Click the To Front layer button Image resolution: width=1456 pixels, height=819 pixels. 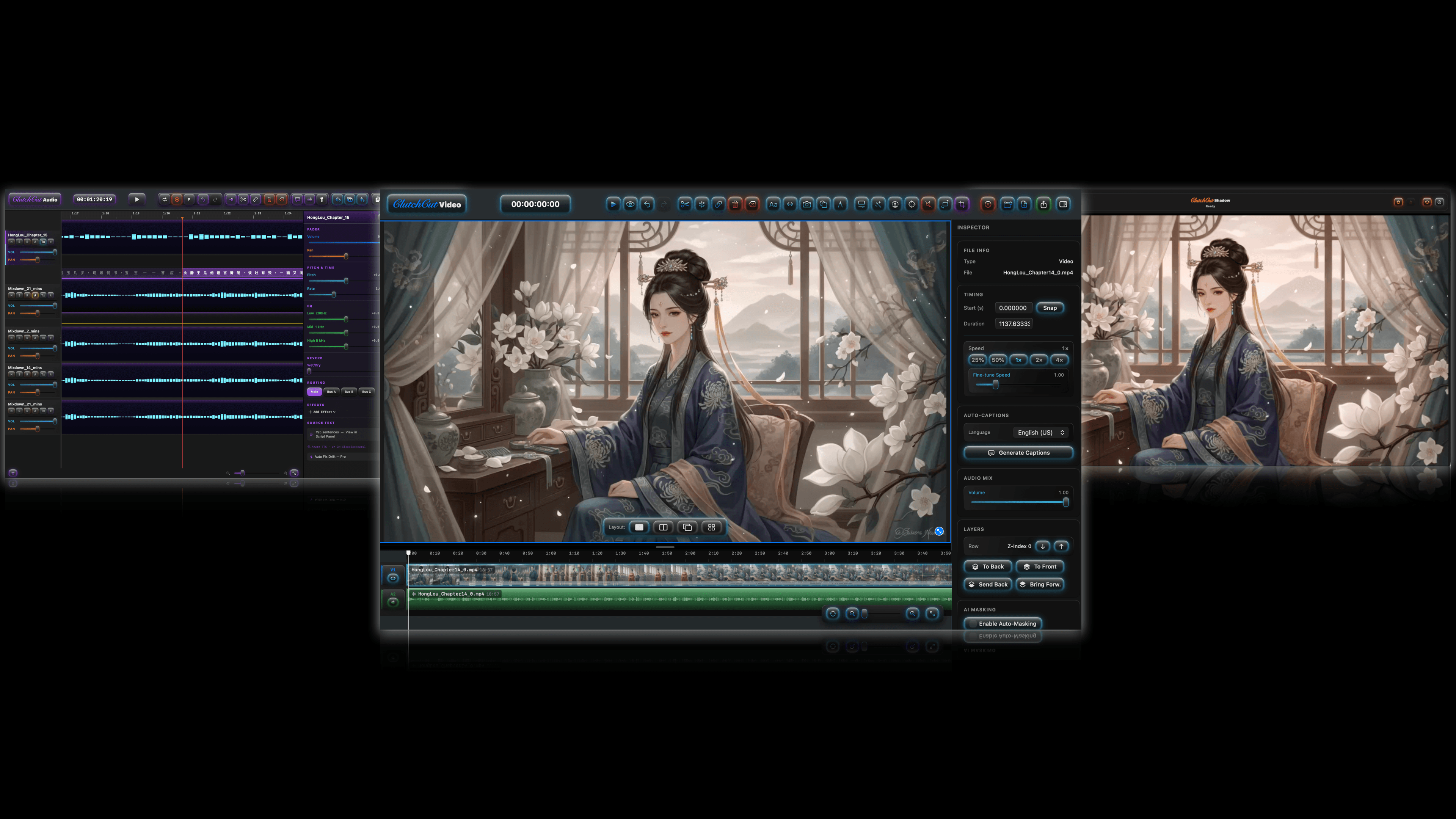click(x=1040, y=566)
